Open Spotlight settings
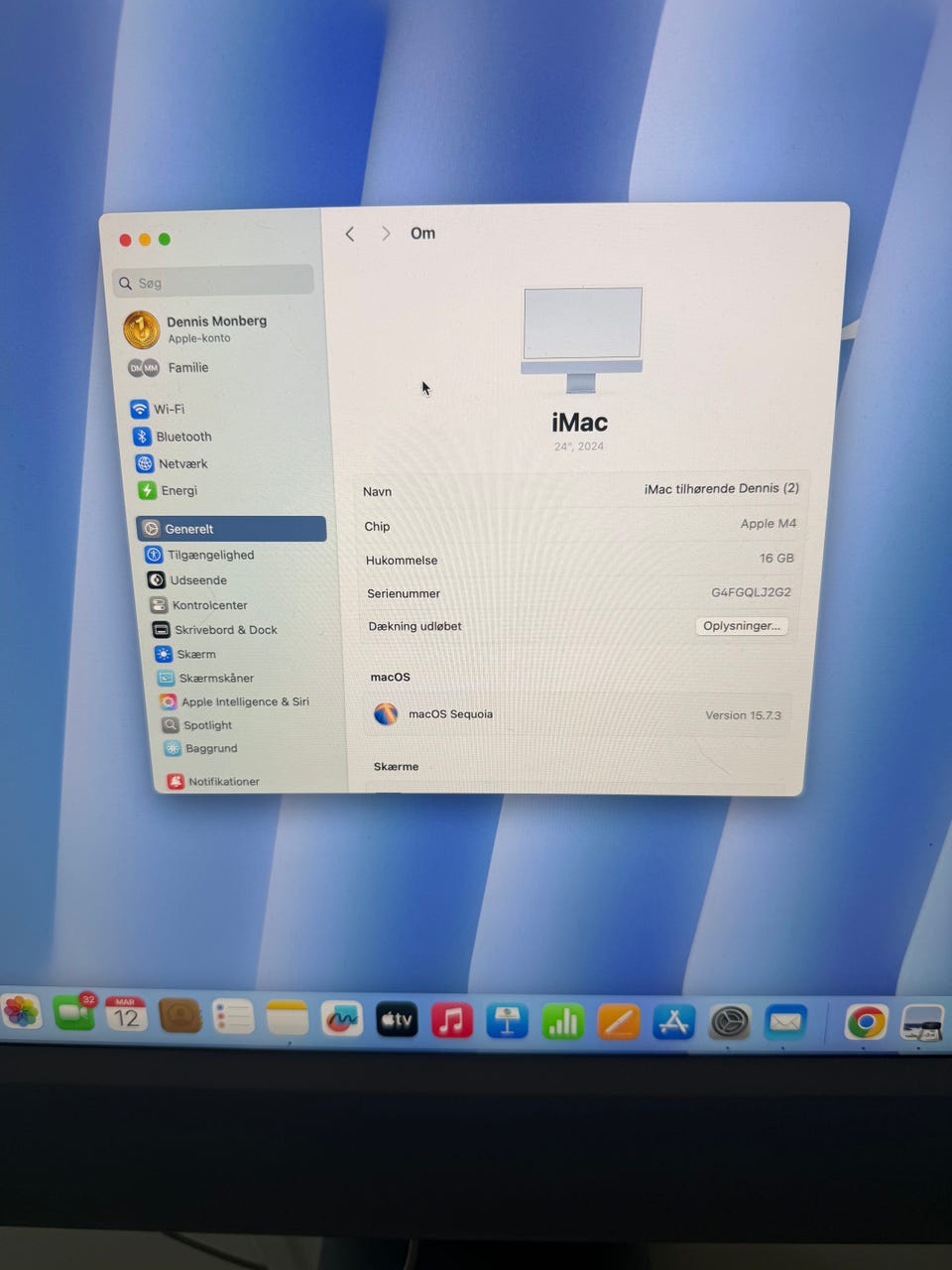This screenshot has height=1270, width=952. 197,725
